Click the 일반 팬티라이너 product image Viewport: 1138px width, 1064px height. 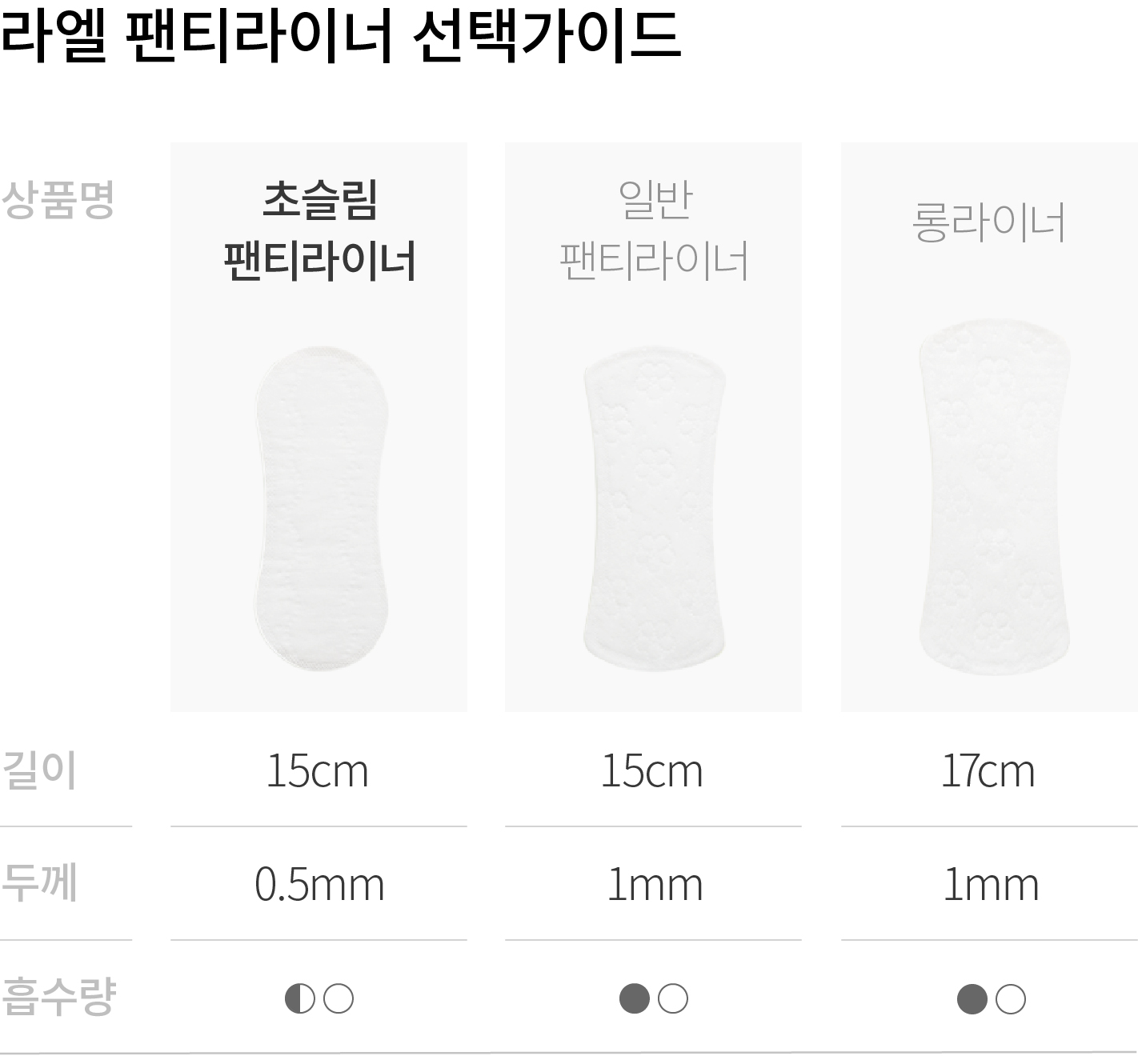tap(655, 508)
